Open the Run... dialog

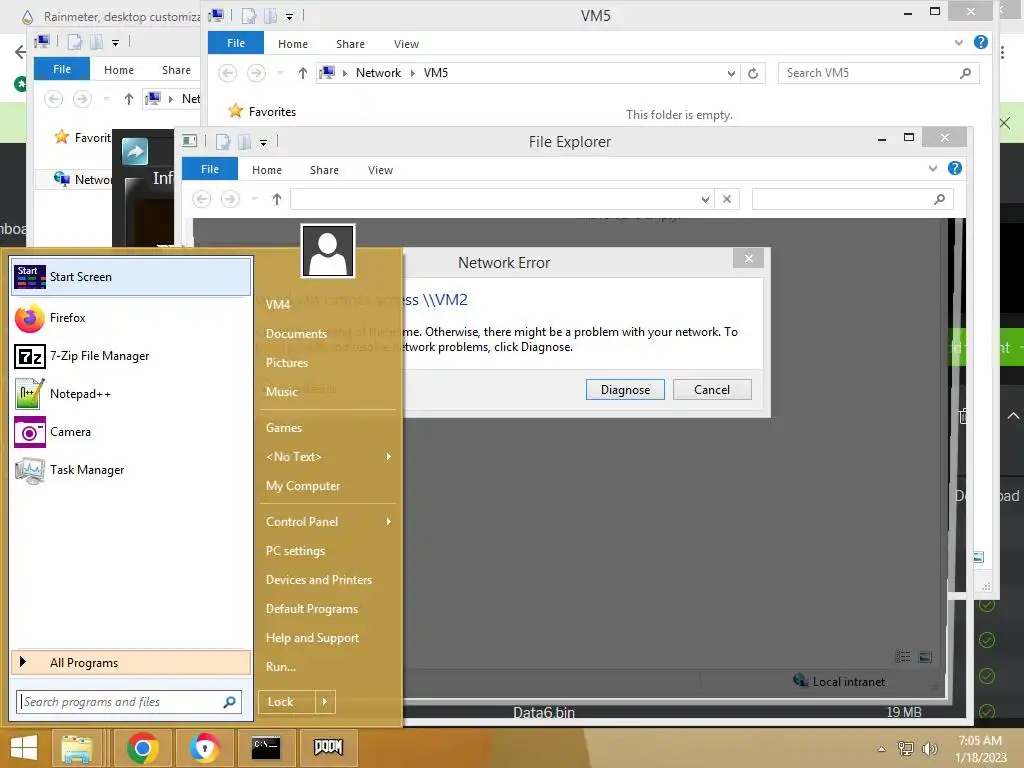327,667
